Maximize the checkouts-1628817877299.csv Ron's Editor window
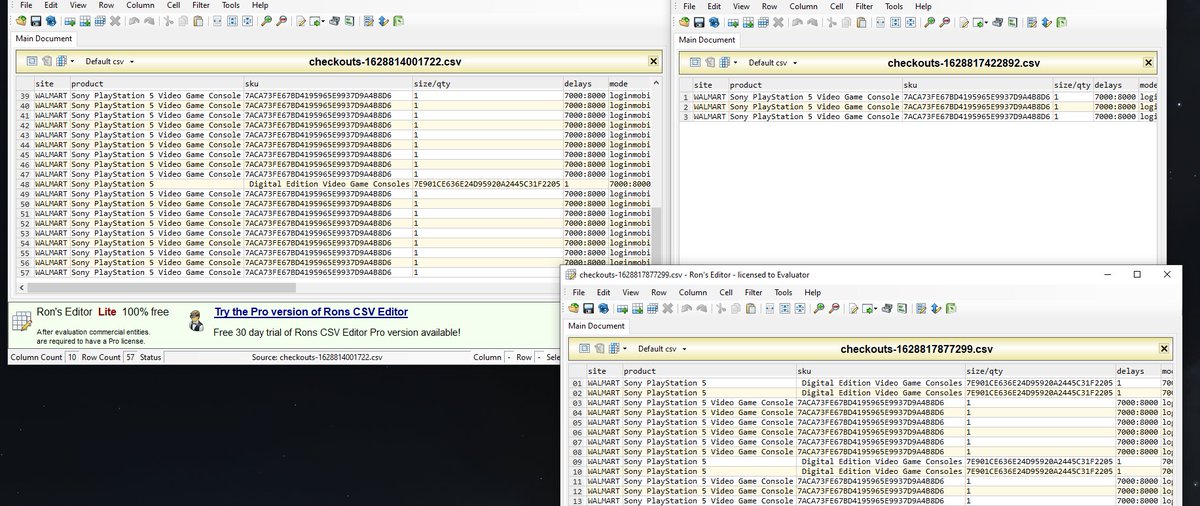This screenshot has width=1200, height=506. (1137, 274)
